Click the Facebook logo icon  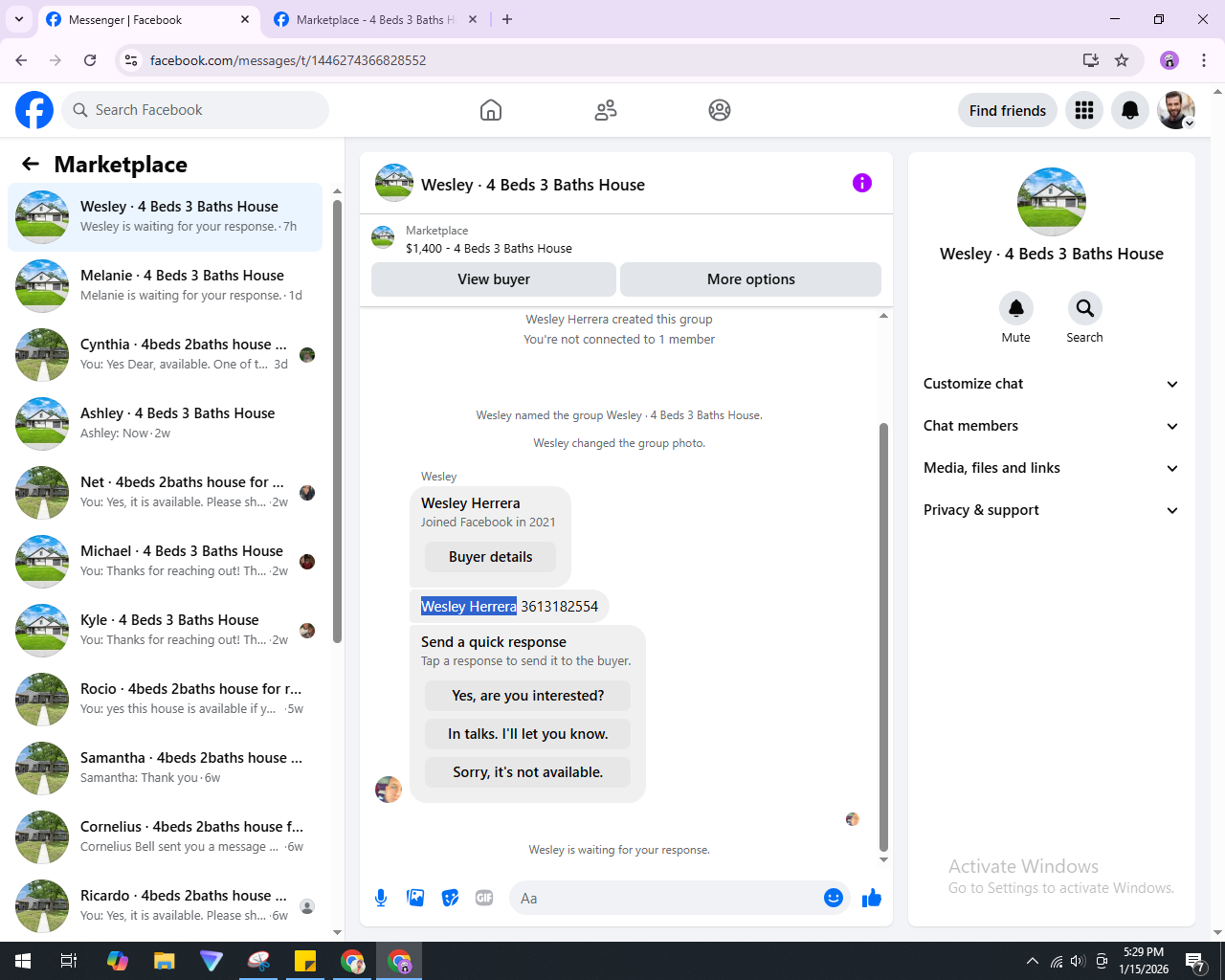pyautogui.click(x=34, y=110)
